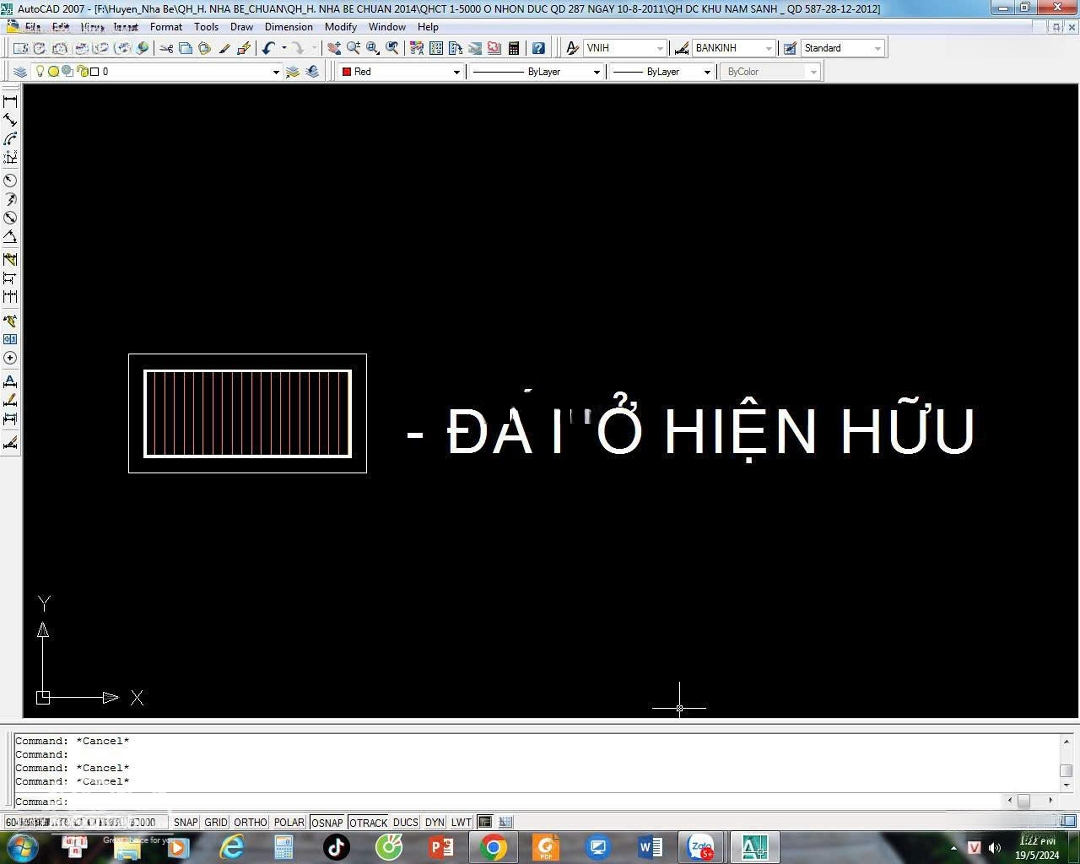
Task: Toggle OSNAP object snap
Action: pyautogui.click(x=327, y=822)
